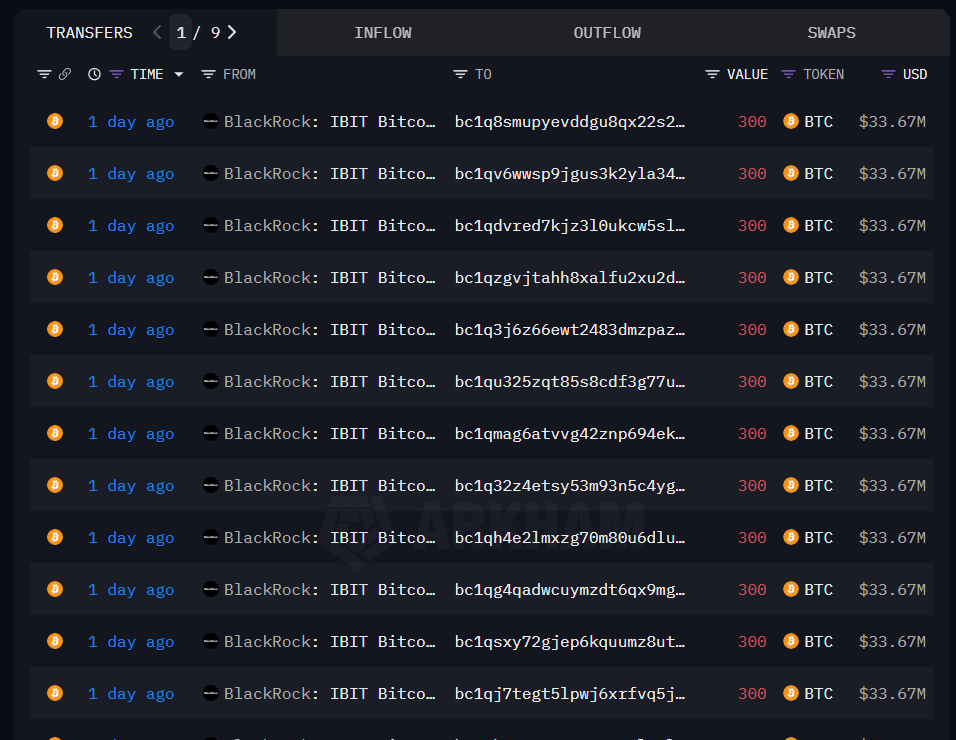Open BlackRock IBIT sender on the bc1q8smupyevddgu8qx22s2 row
The image size is (956, 740).
coord(330,121)
